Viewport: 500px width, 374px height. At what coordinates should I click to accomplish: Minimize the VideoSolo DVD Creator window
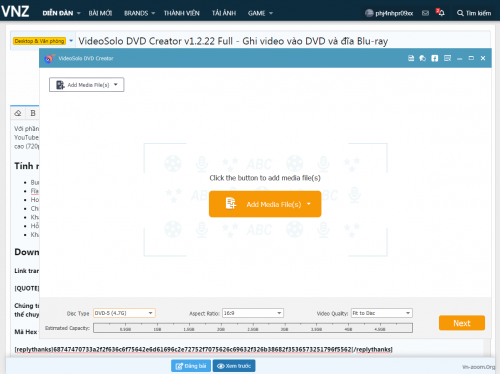pos(460,59)
